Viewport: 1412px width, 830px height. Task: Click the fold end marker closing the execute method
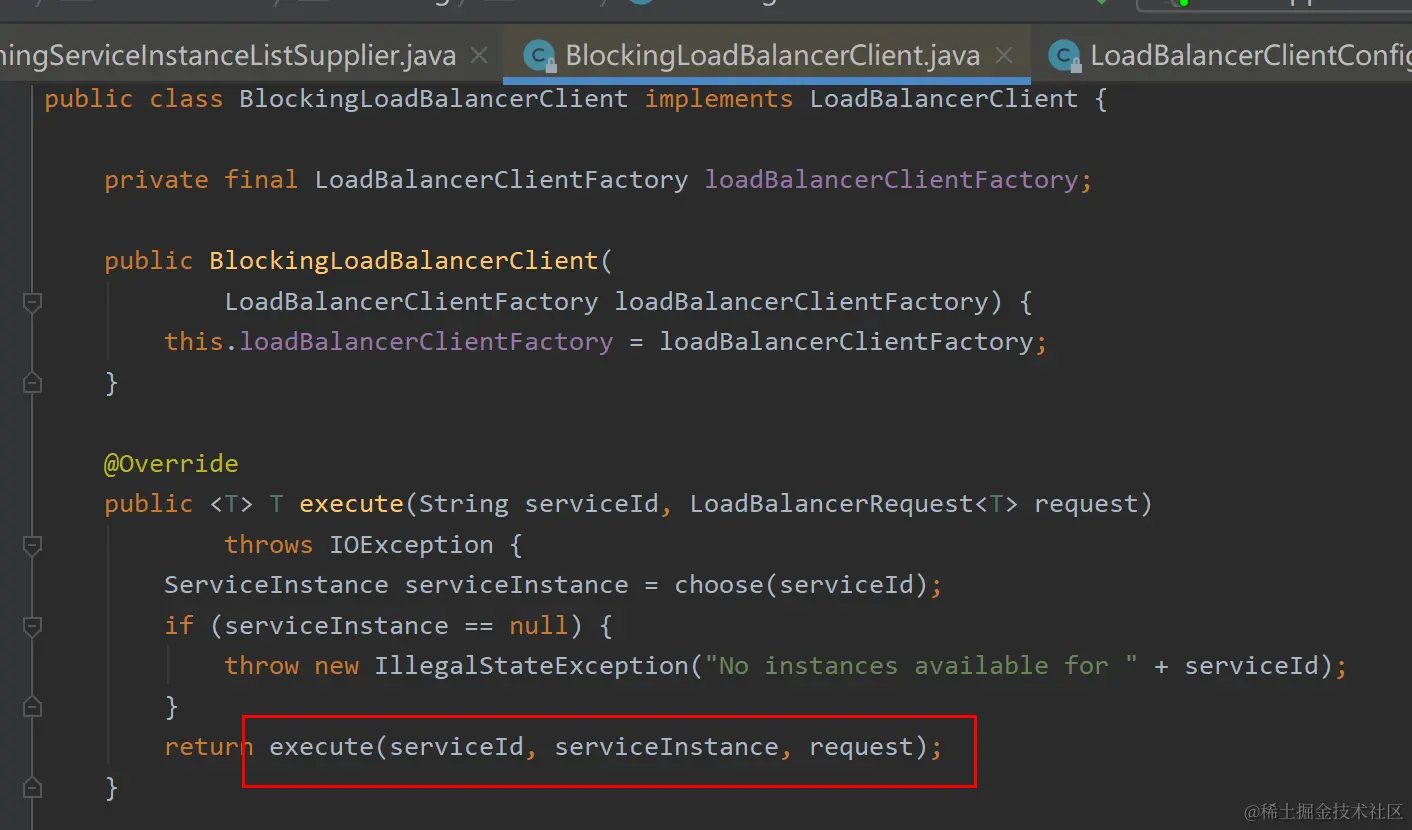(32, 788)
